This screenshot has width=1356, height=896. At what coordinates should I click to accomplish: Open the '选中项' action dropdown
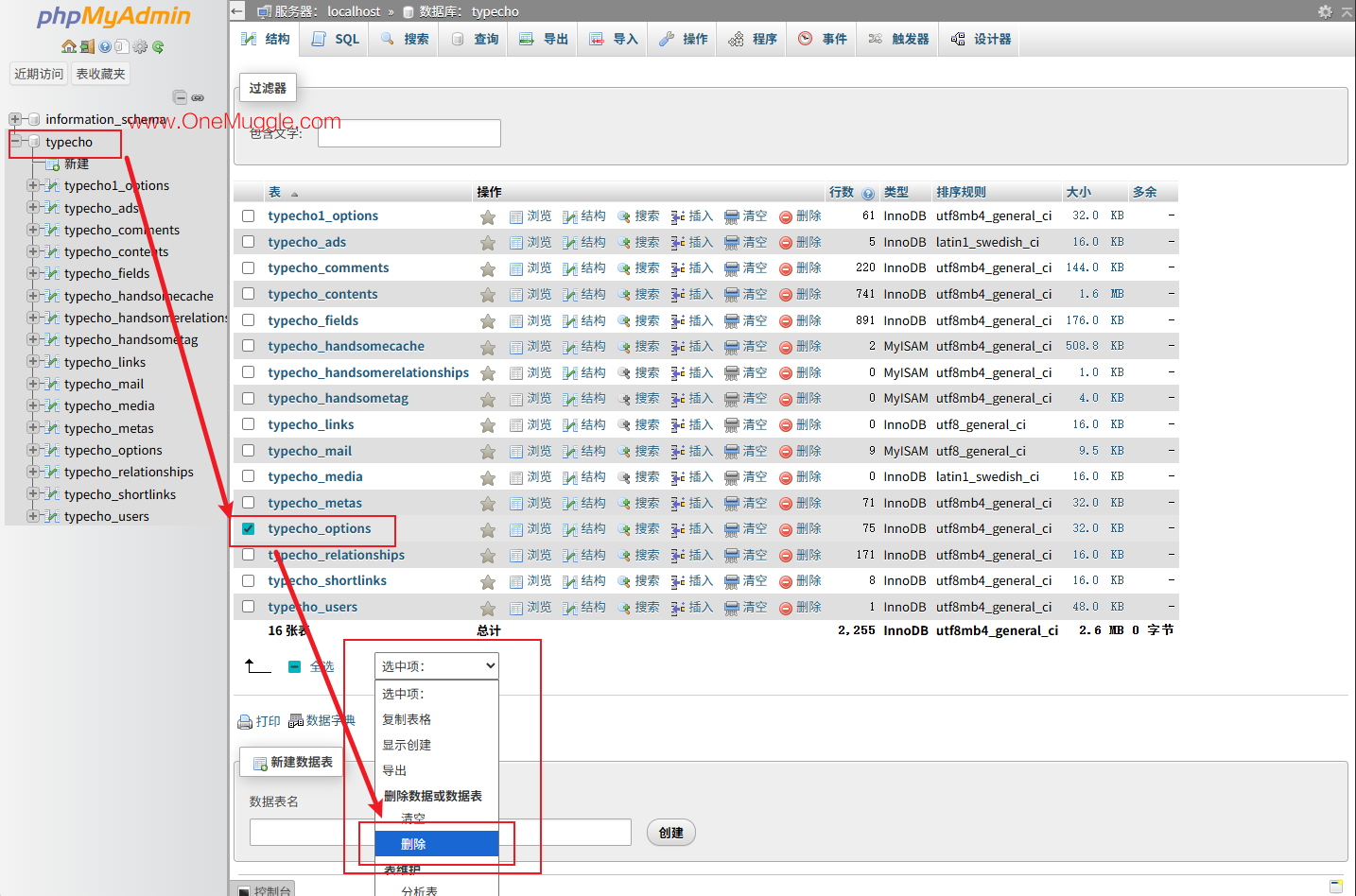(437, 666)
